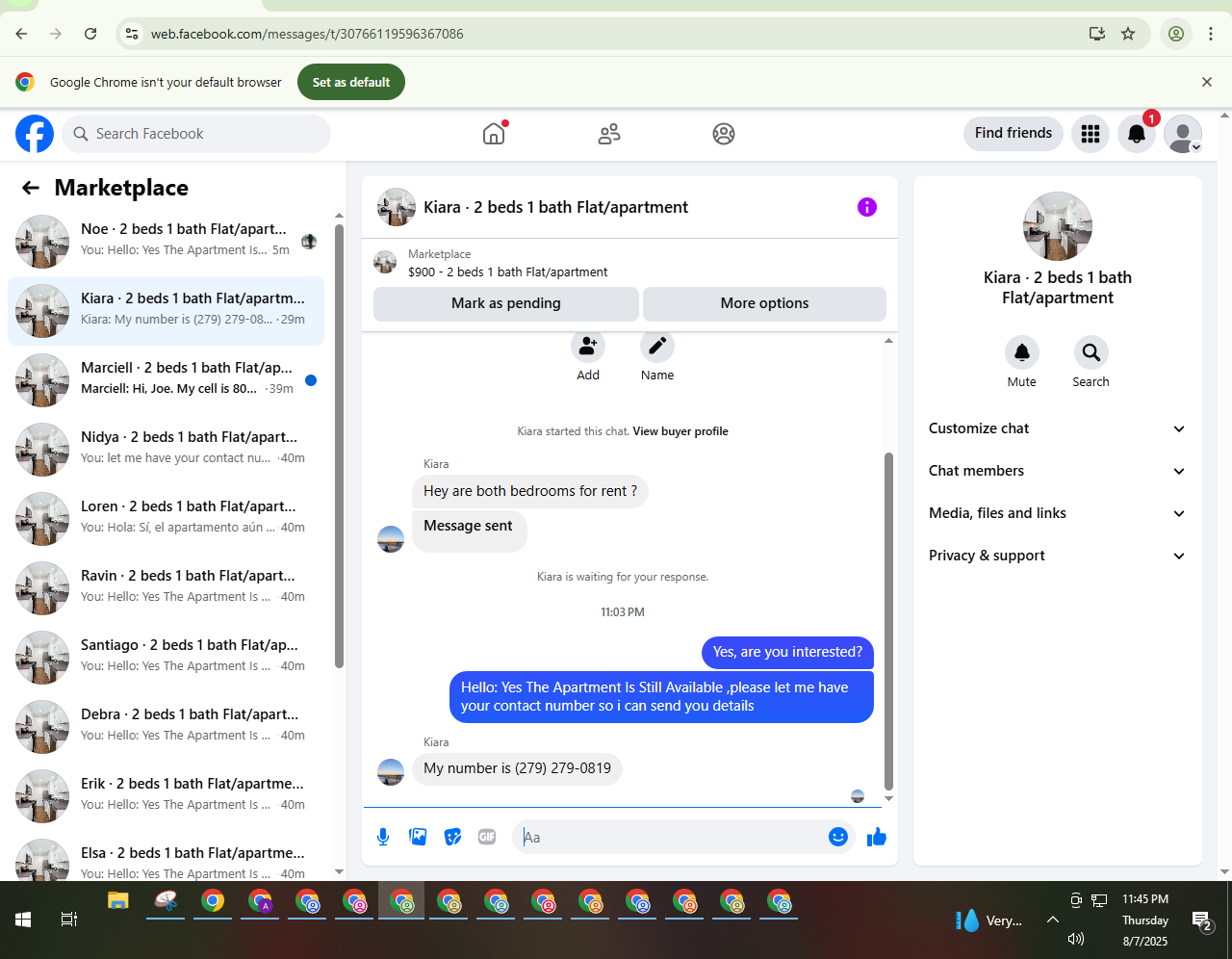Open the Santiago conversation

166,658
